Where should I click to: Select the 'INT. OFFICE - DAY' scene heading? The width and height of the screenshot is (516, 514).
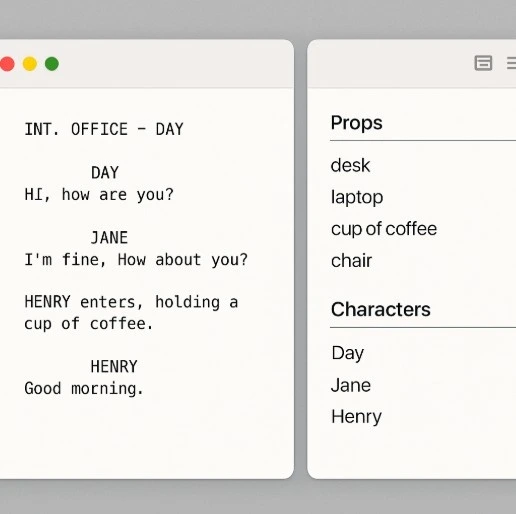tap(104, 129)
